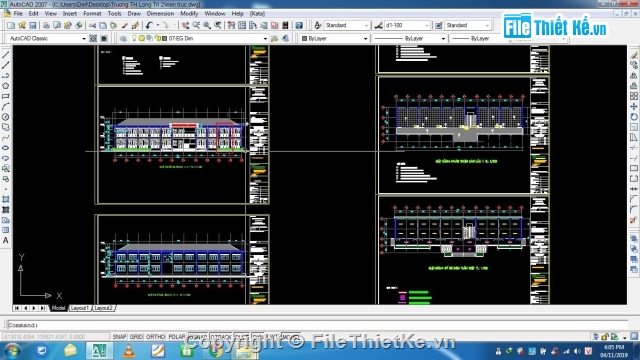640x360 pixels.
Task: Click the Undo arrow icon
Action: click(x=149, y=25)
